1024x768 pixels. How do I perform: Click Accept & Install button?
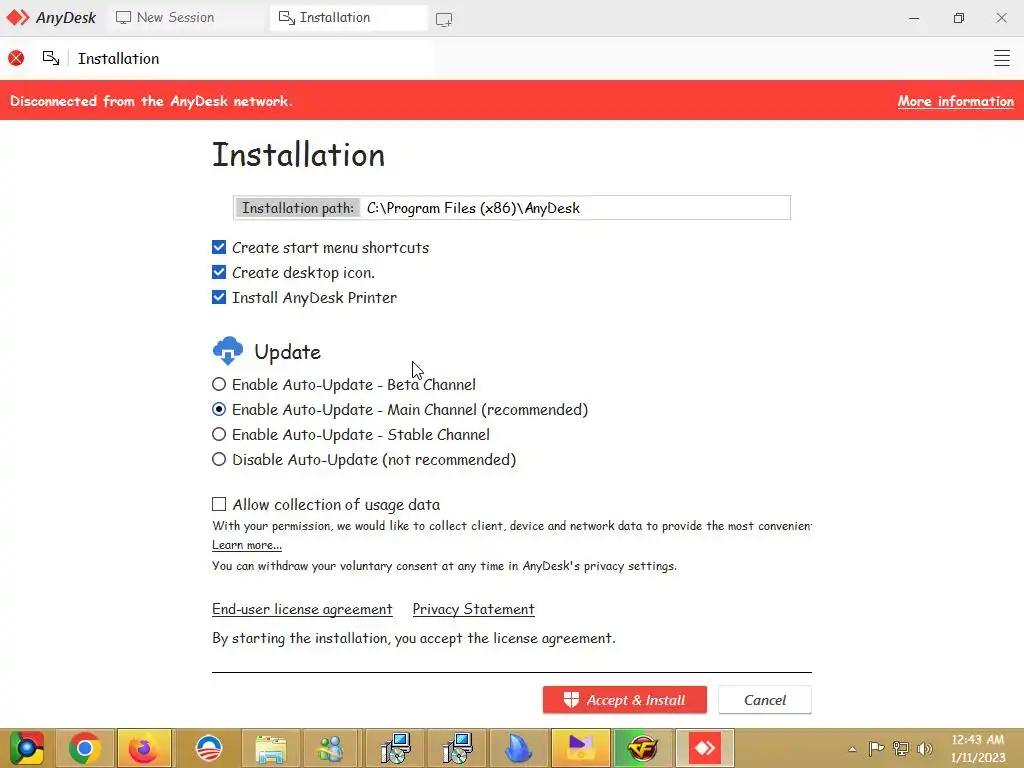tap(624, 700)
